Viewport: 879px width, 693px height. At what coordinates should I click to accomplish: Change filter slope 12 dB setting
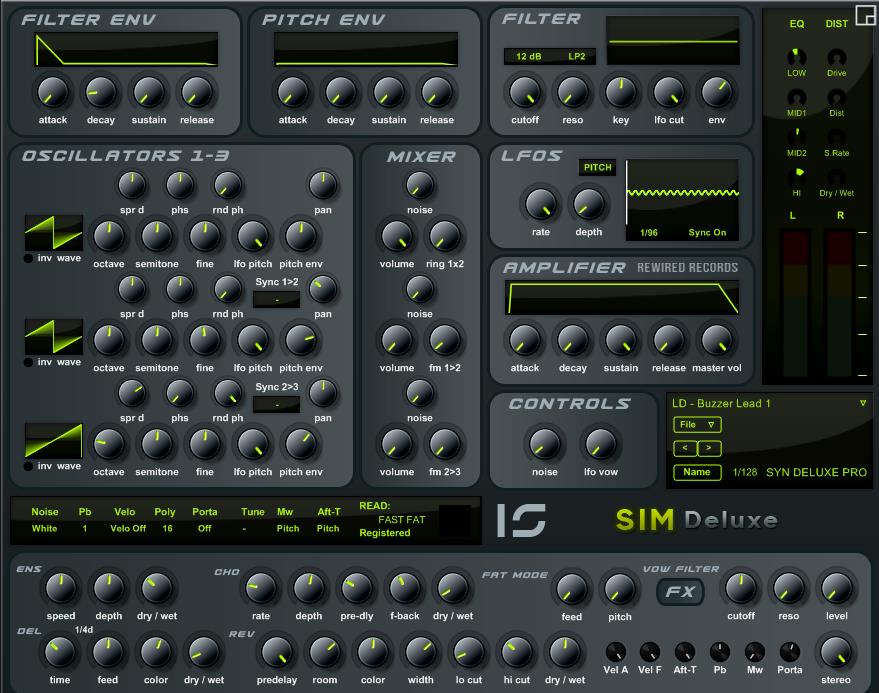point(529,57)
